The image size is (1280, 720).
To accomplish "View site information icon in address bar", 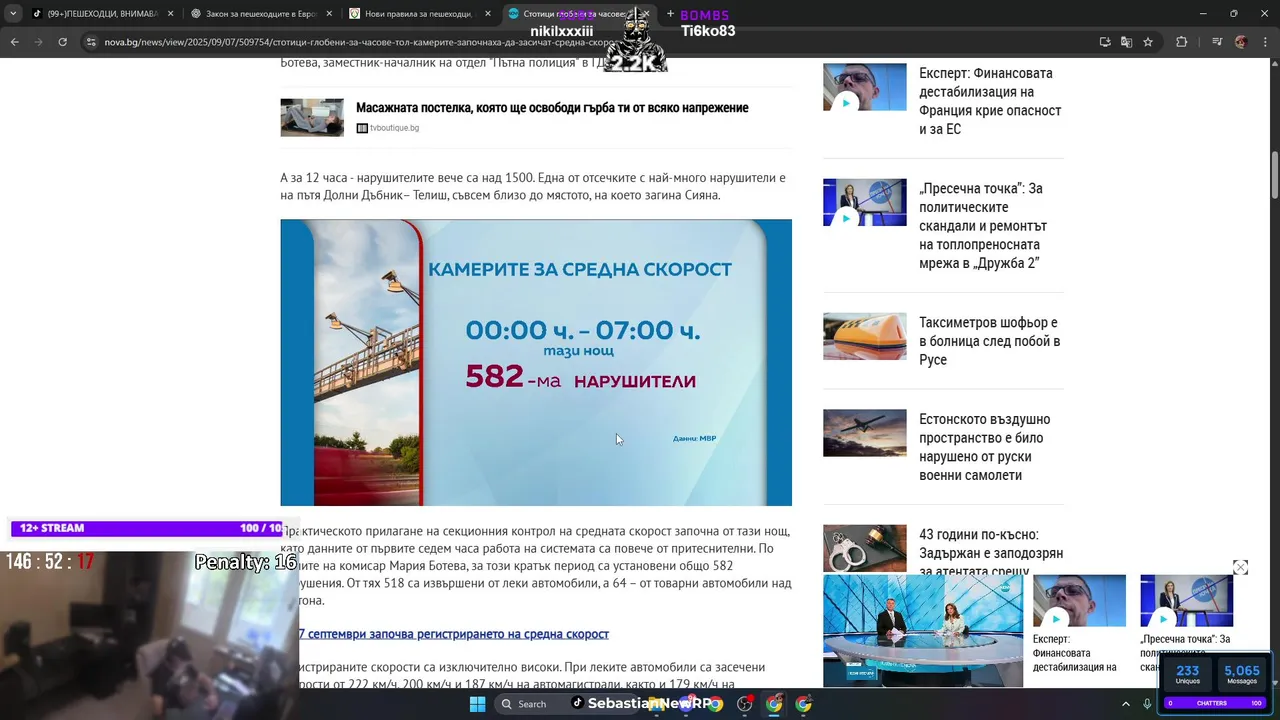I will pos(91,42).
